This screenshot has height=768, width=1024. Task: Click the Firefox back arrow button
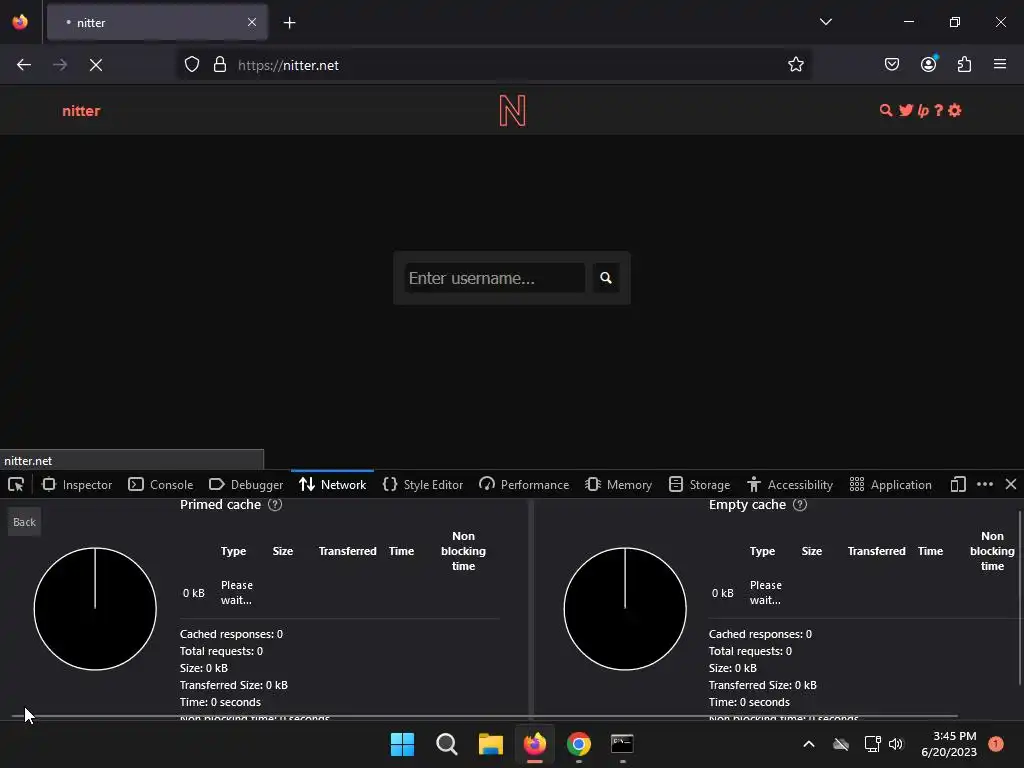point(24,65)
